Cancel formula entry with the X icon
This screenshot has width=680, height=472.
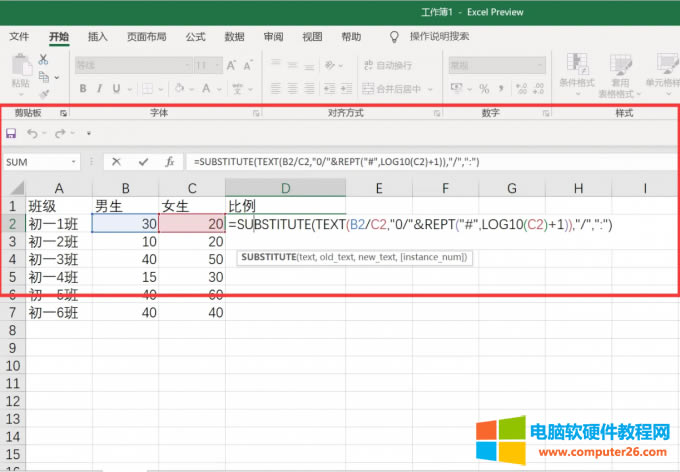[117, 161]
